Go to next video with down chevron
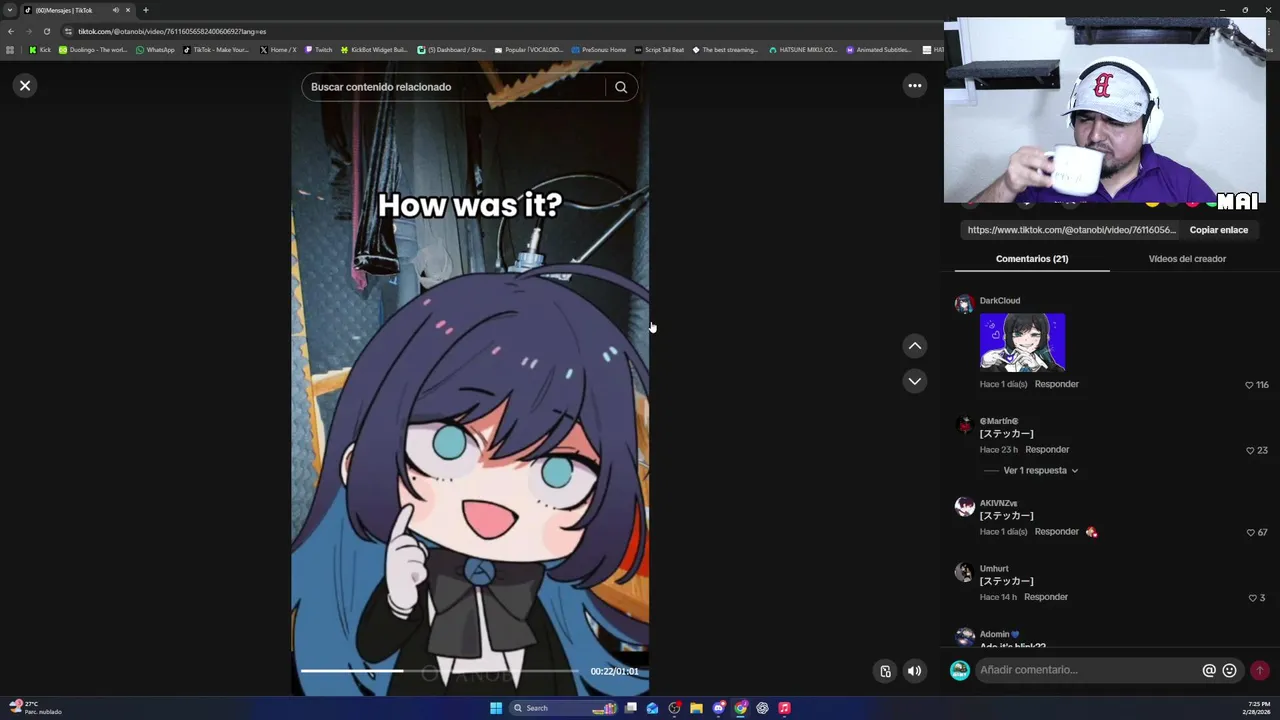 tap(914, 381)
